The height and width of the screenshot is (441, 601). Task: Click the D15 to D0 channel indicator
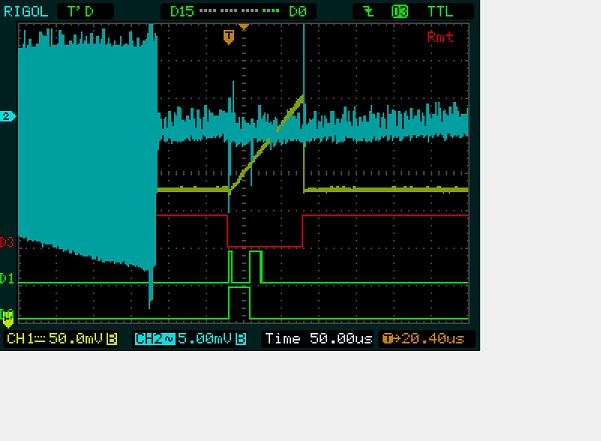(238, 11)
